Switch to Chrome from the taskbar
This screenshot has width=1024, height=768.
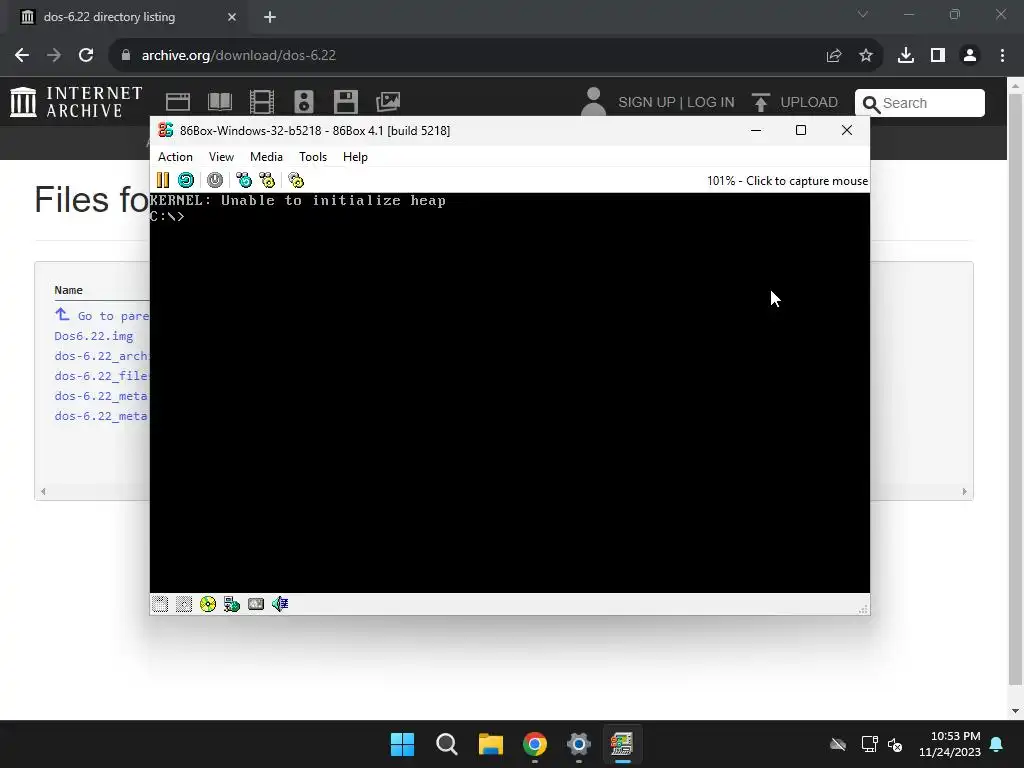535,744
